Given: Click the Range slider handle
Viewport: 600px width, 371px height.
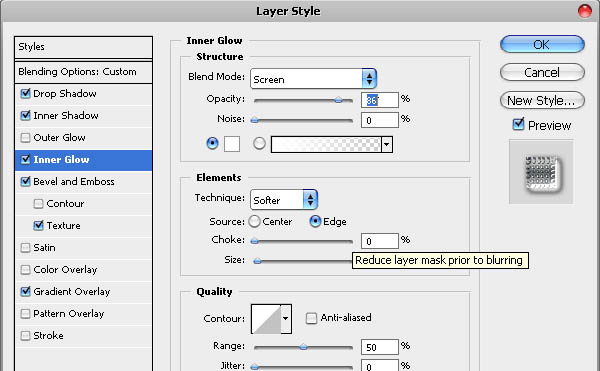Looking at the screenshot, I should pos(303,347).
